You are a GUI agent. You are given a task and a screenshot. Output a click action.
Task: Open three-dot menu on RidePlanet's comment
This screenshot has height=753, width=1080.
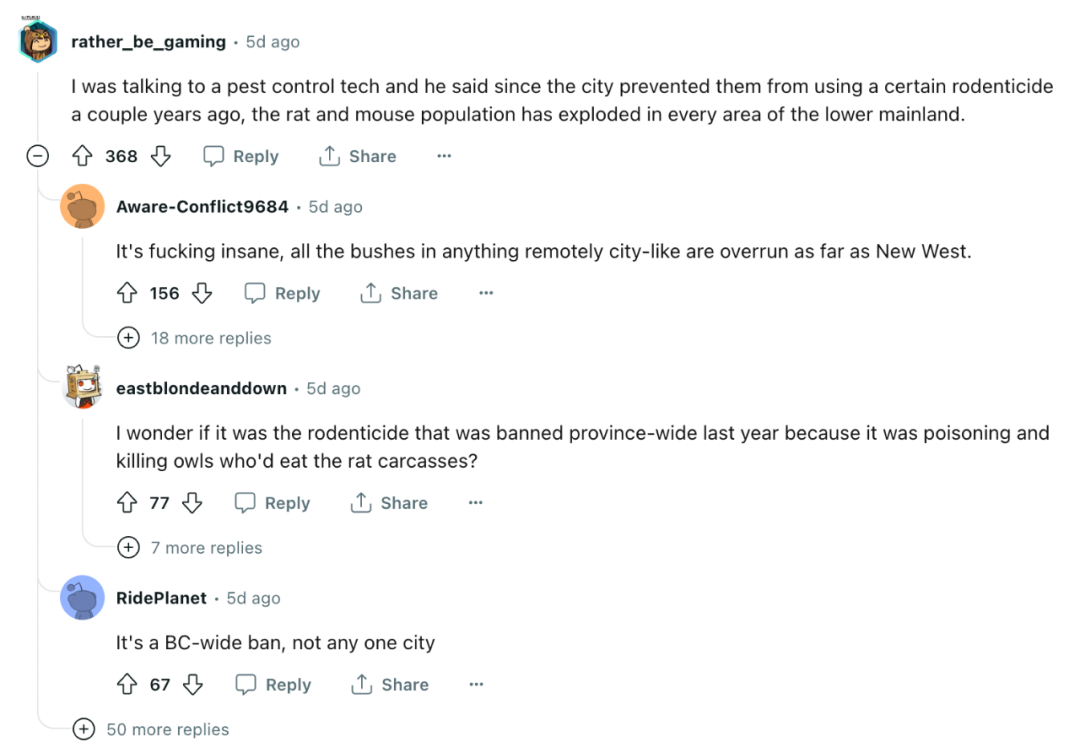click(x=476, y=684)
